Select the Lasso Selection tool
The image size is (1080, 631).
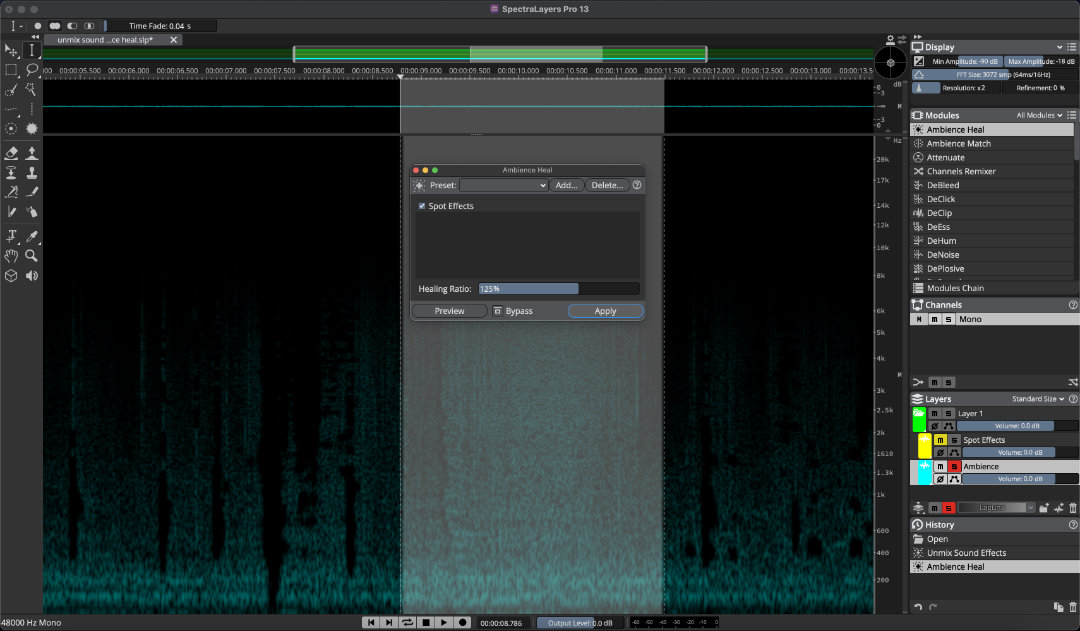point(32,70)
